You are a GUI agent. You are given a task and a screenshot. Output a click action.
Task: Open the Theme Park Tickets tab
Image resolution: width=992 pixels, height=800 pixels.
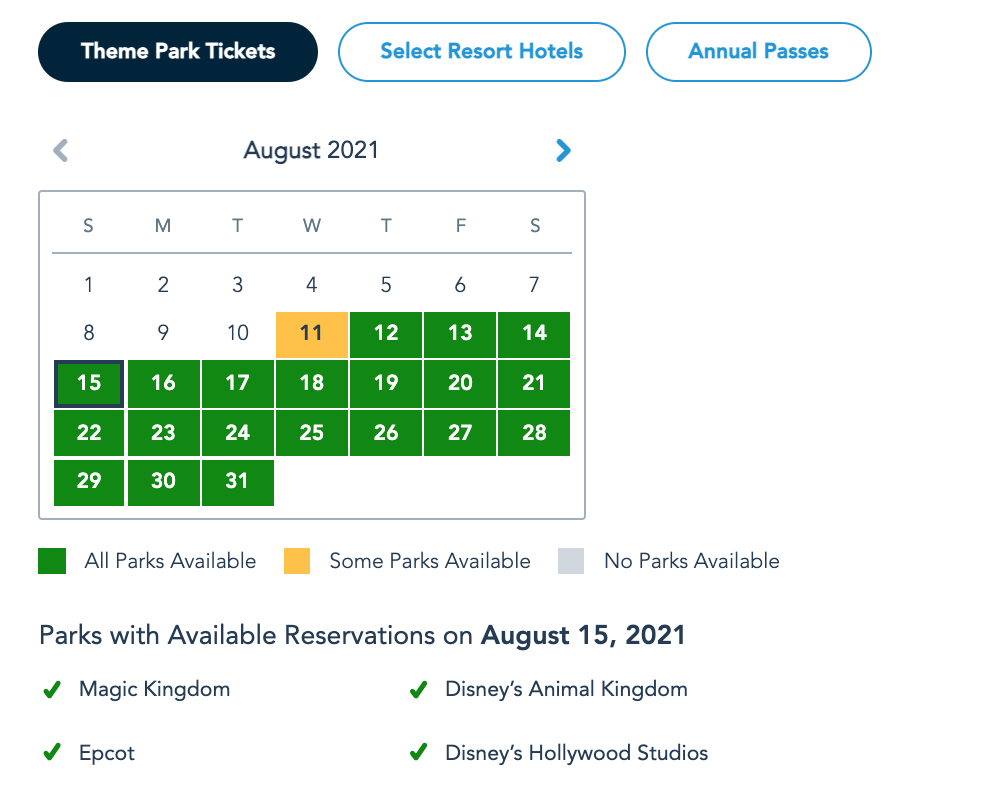[x=178, y=51]
